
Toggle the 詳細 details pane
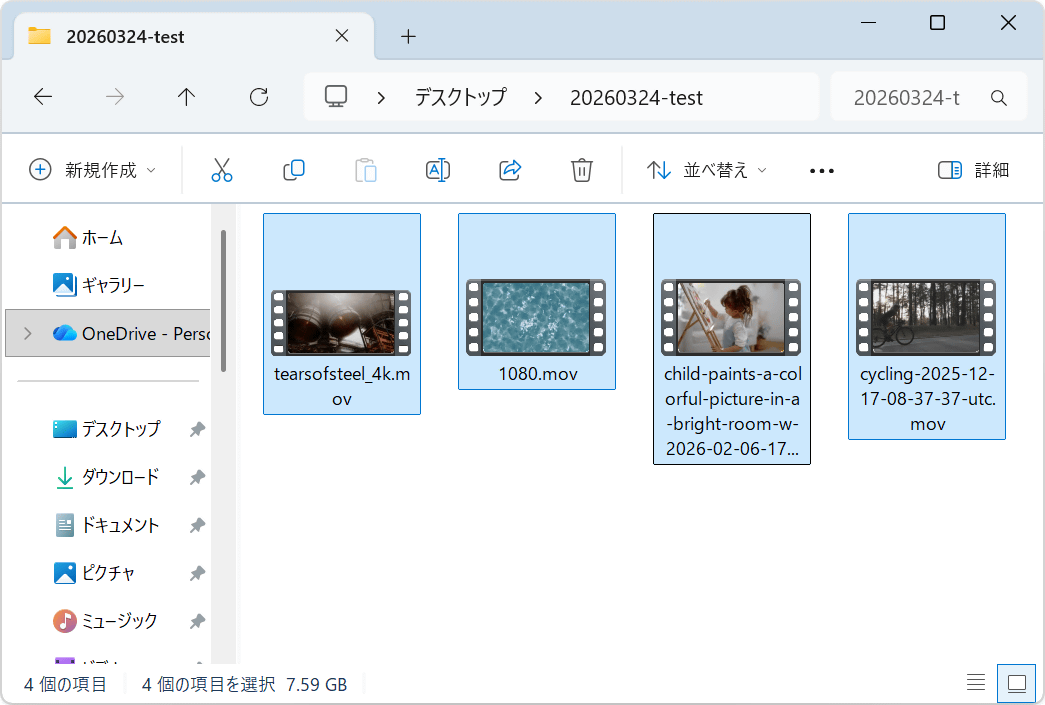tap(973, 170)
